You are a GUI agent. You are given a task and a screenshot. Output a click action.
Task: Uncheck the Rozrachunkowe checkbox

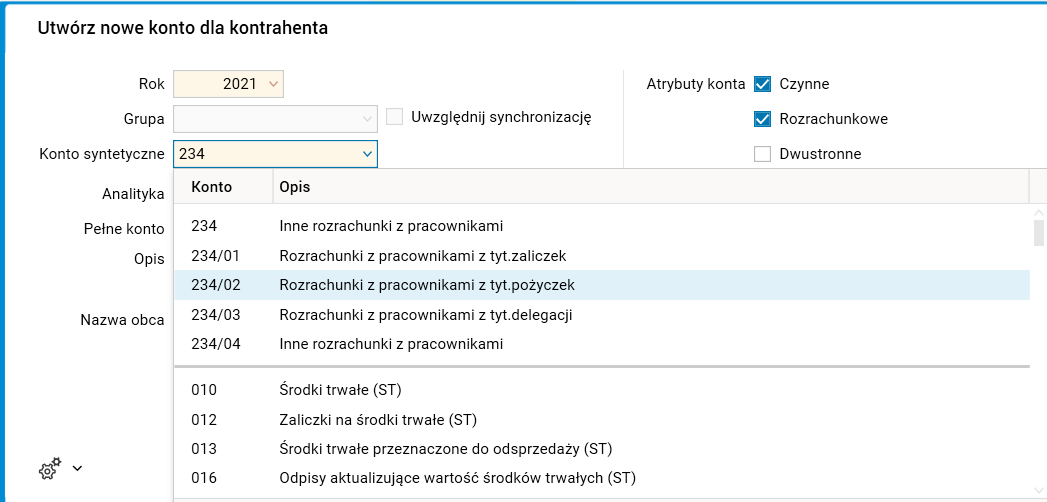(x=763, y=119)
